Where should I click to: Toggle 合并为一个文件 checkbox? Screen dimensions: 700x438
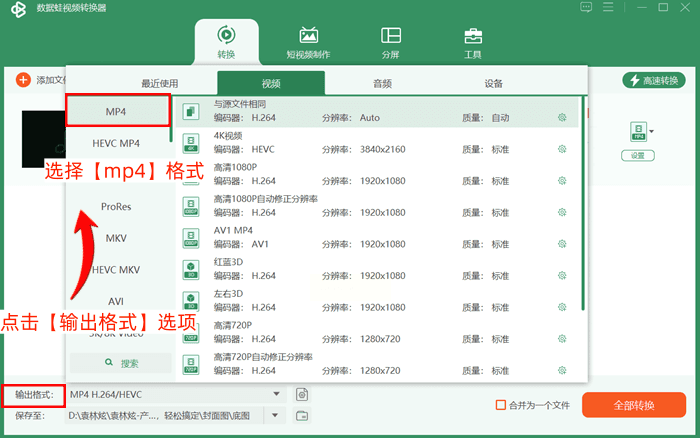(502, 405)
